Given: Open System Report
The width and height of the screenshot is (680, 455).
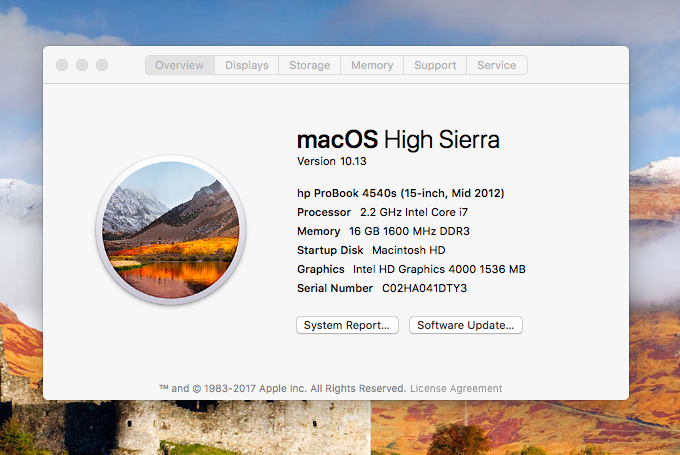Looking at the screenshot, I should point(347,325).
